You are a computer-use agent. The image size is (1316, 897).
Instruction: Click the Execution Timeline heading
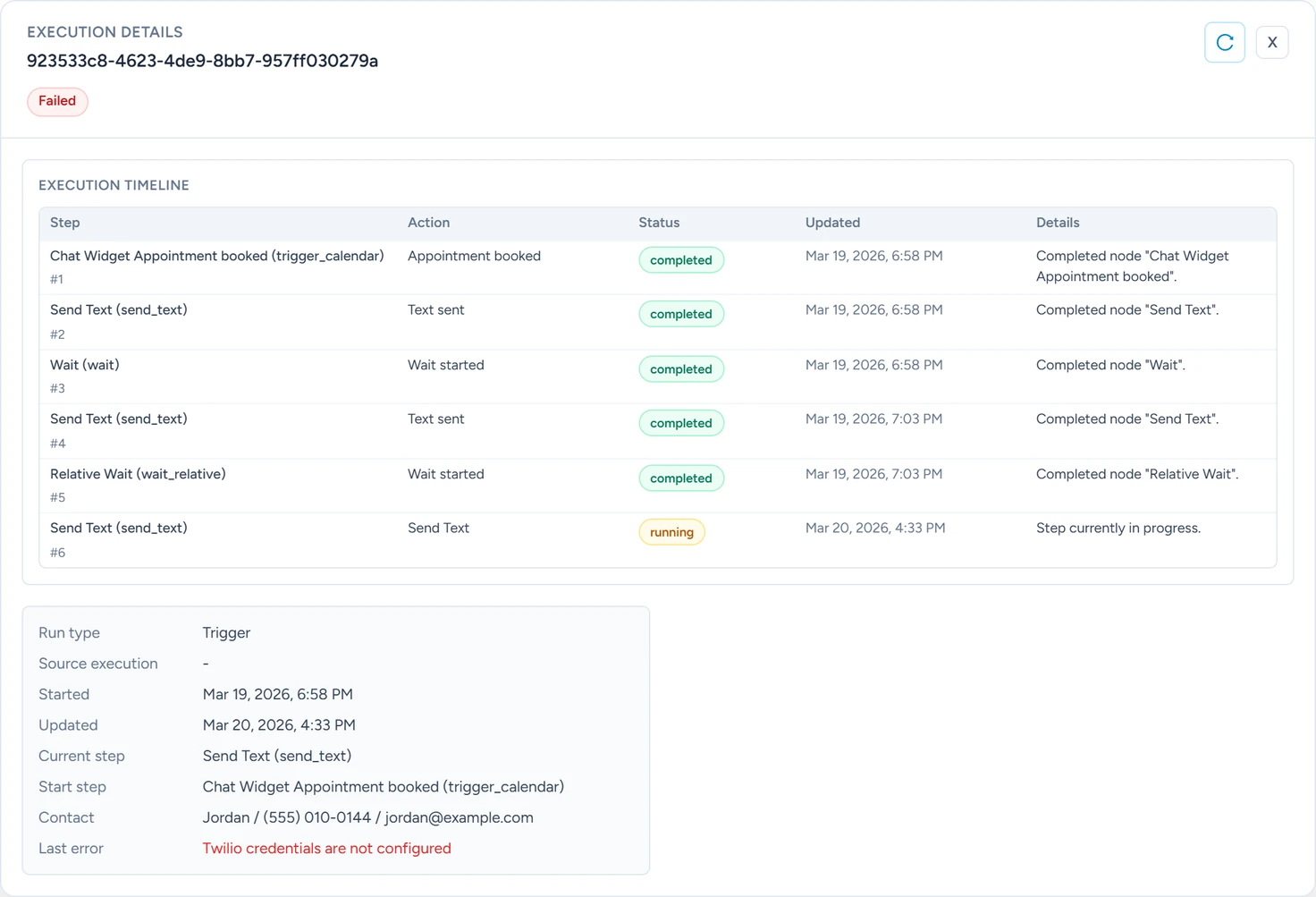click(114, 185)
